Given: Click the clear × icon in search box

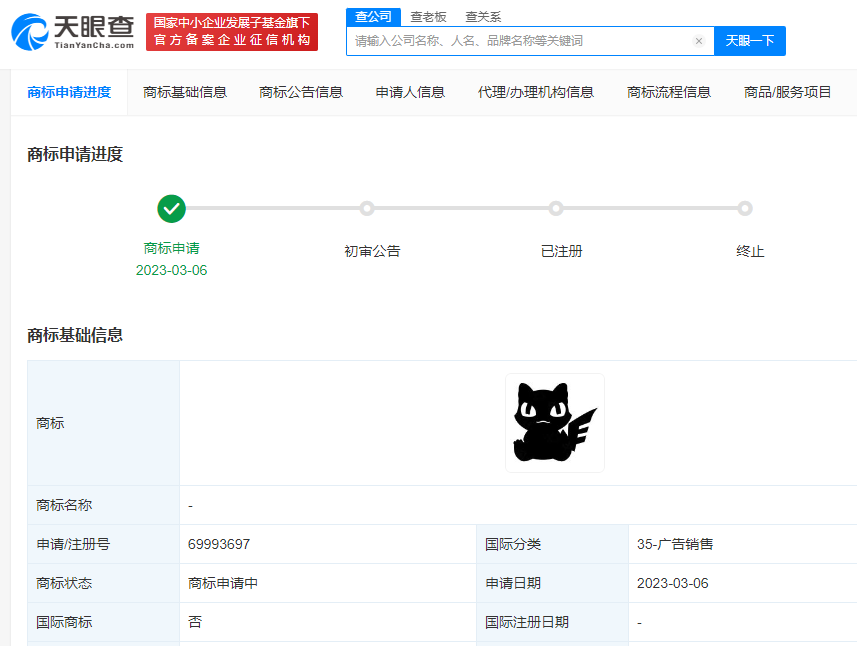Looking at the screenshot, I should tap(698, 41).
